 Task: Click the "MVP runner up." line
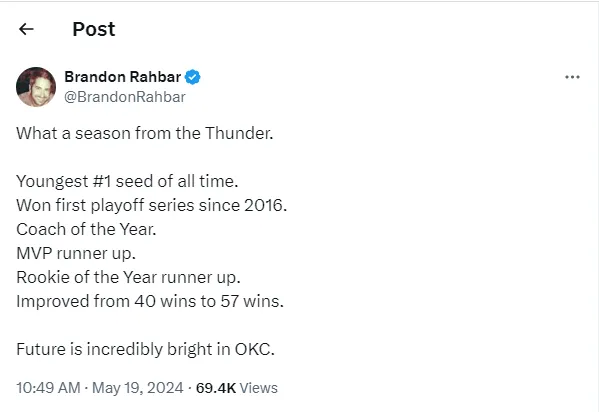[x=76, y=253]
